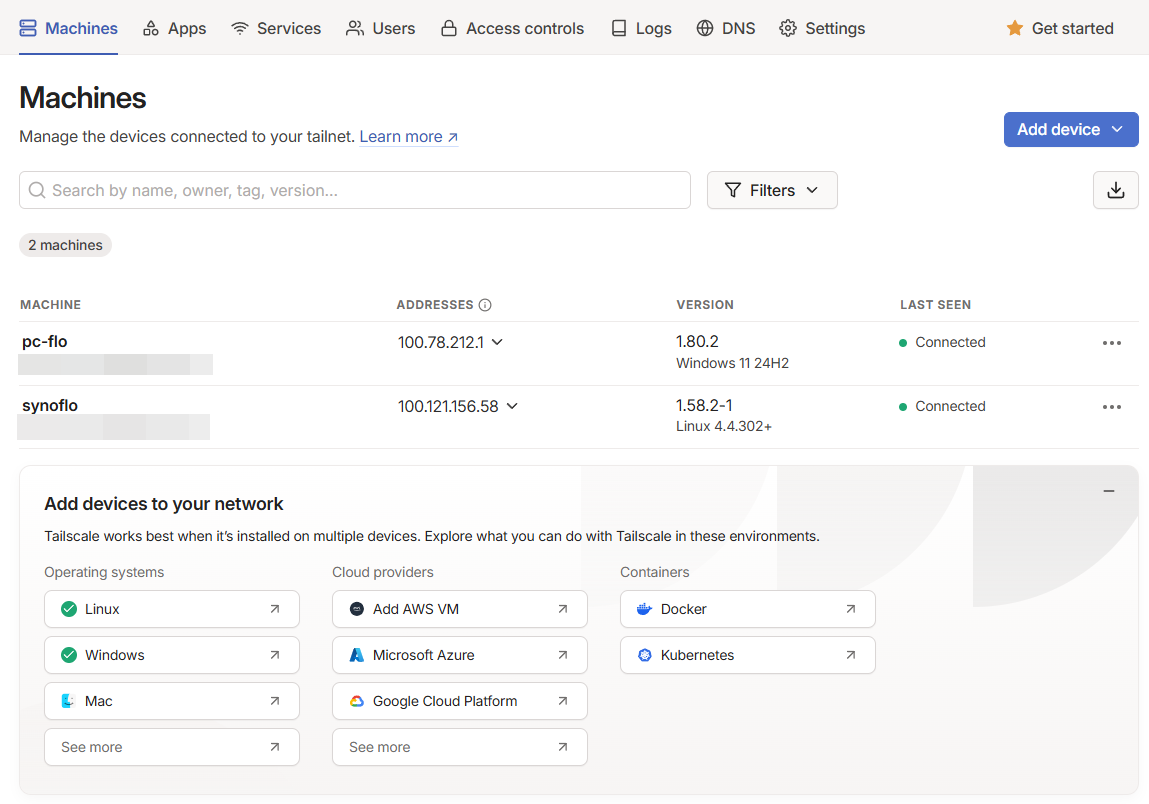
Task: Collapse the Add devices panel
Action: tap(1109, 491)
